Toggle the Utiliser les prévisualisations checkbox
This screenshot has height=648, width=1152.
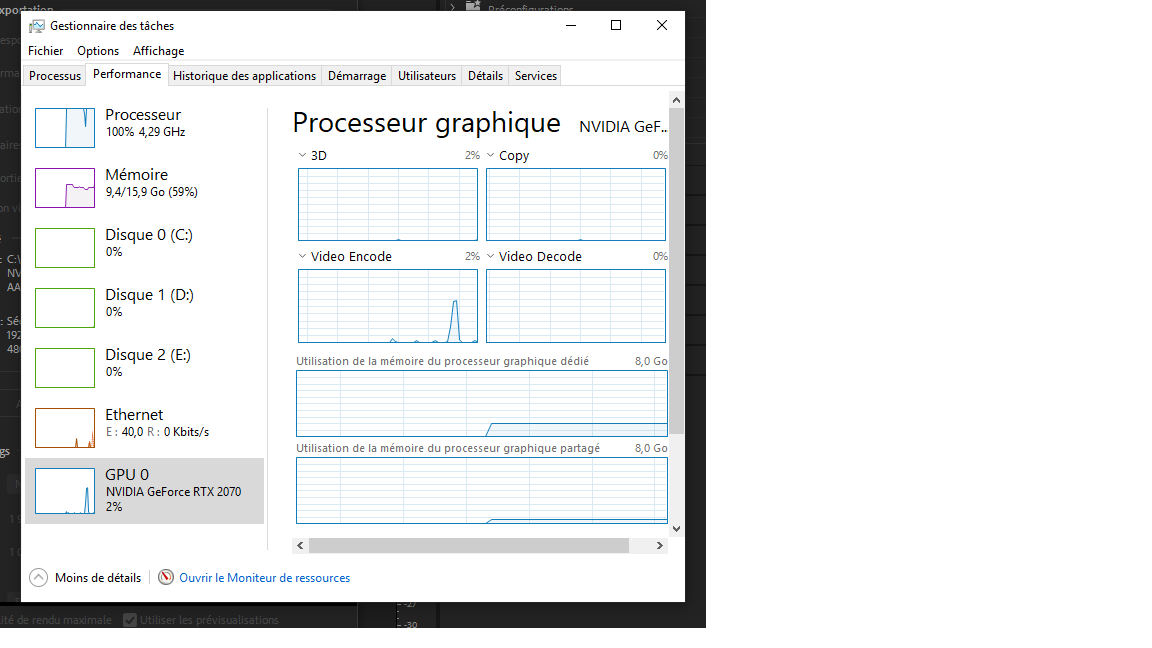(x=130, y=619)
